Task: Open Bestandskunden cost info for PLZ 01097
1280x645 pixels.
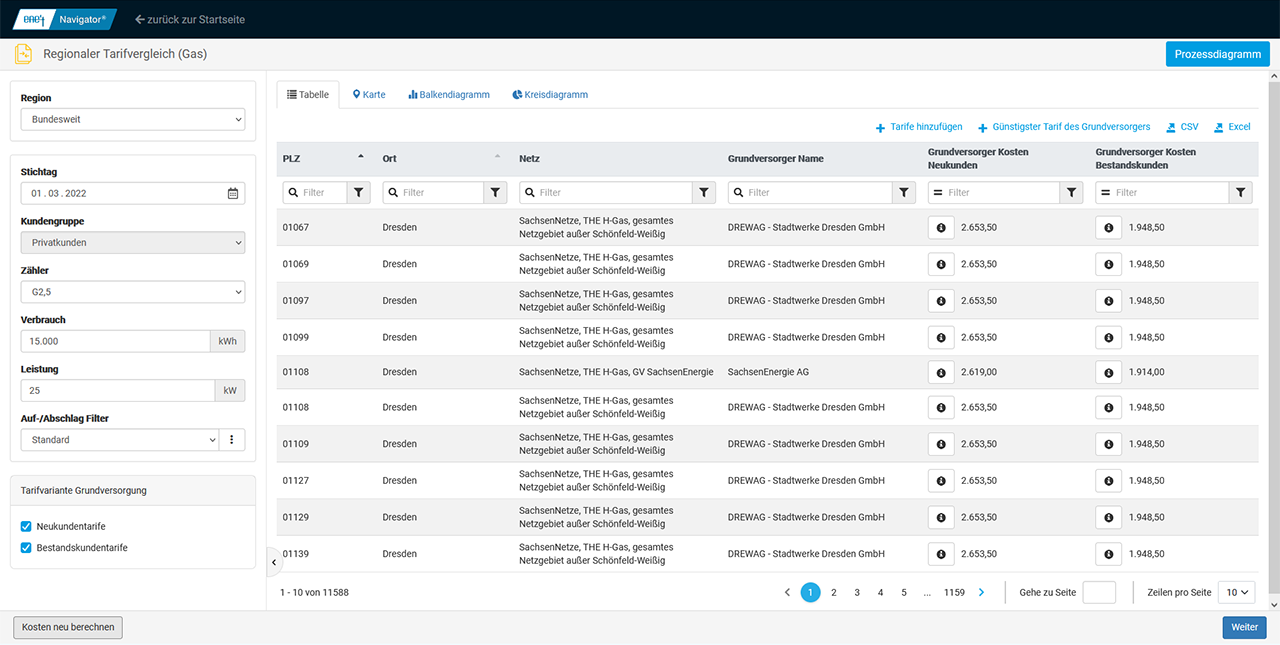Action: point(1109,301)
